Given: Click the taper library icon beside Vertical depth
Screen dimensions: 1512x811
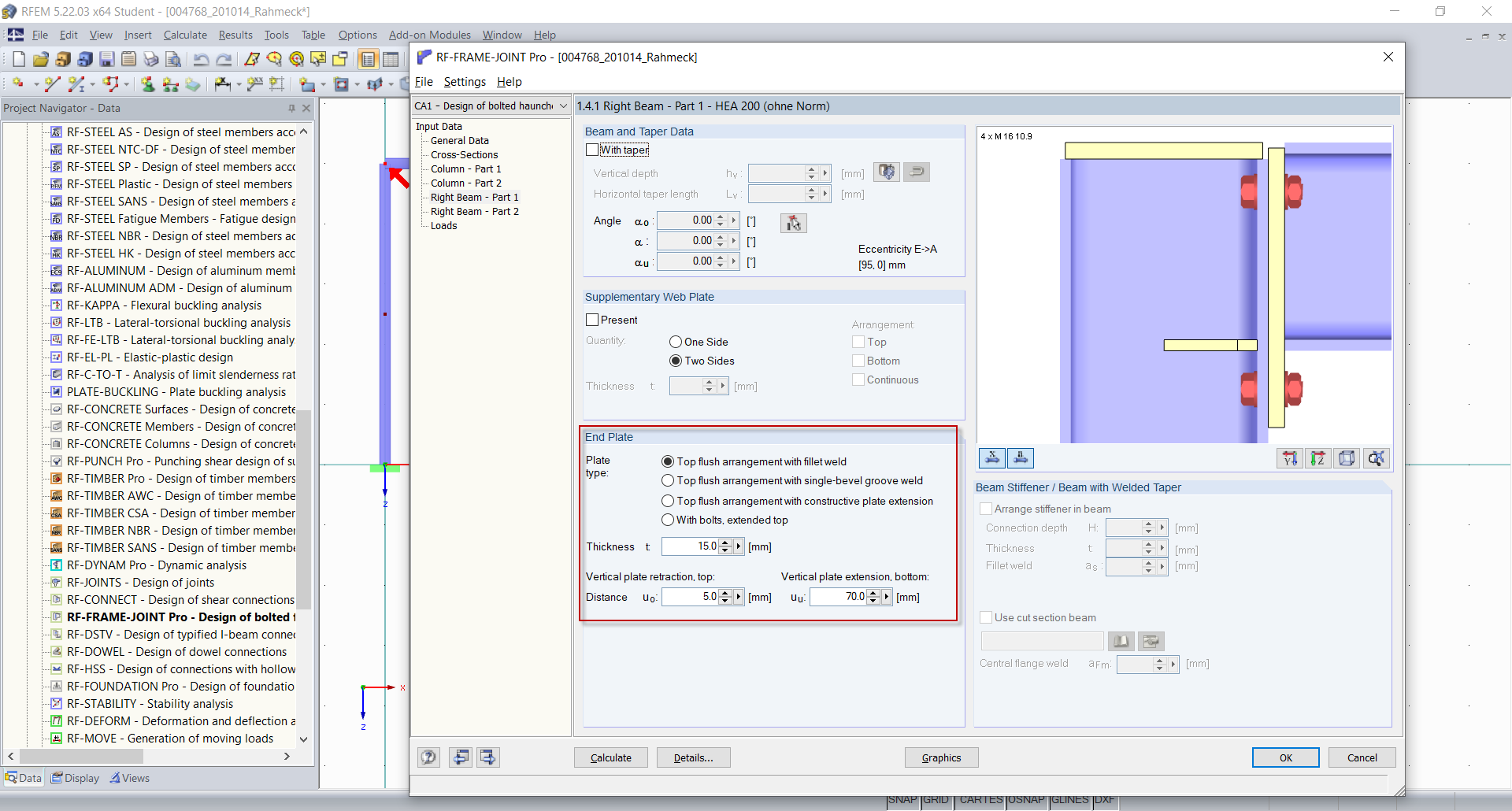Looking at the screenshot, I should pos(888,172).
